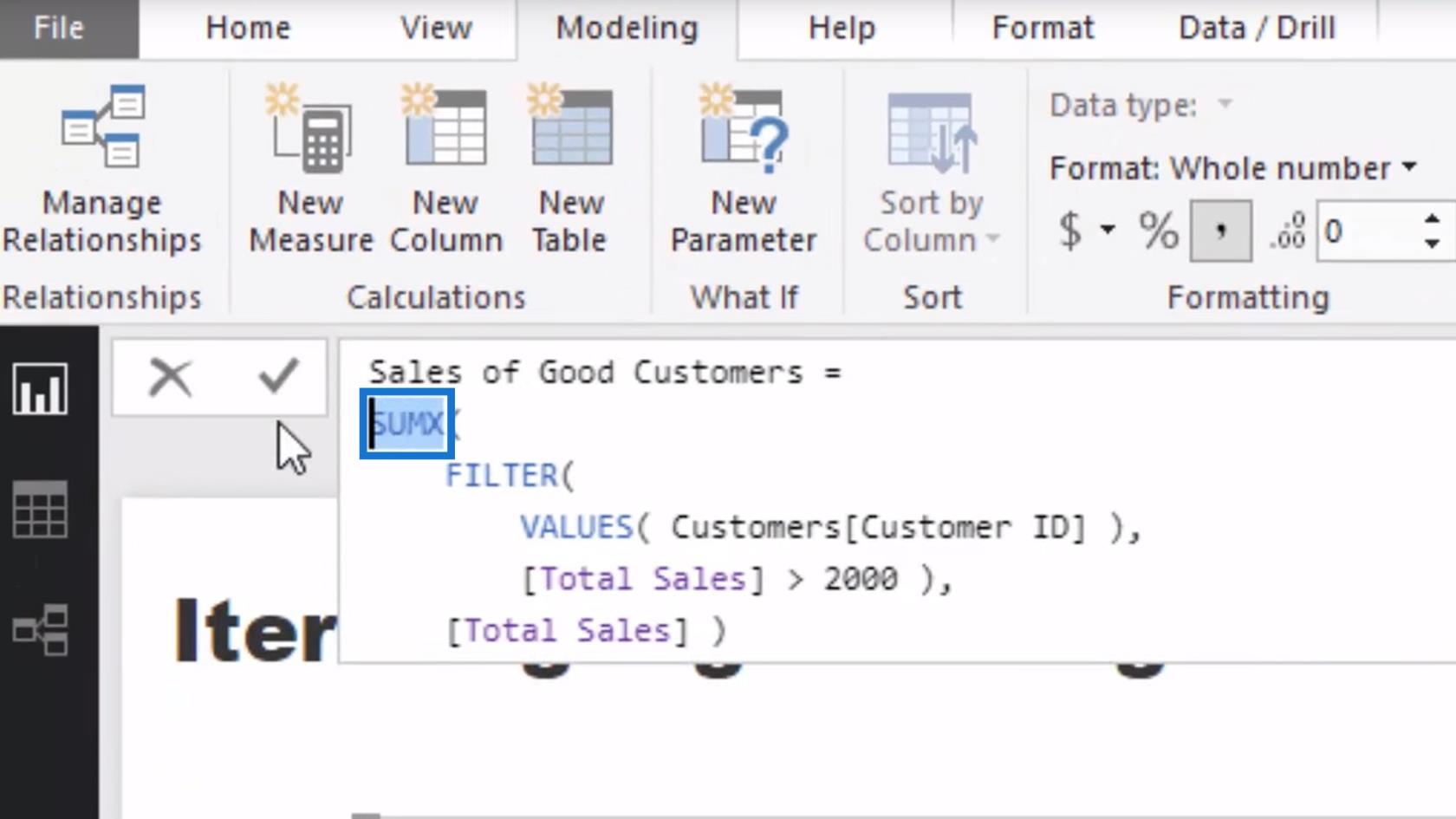
Task: Increase decimal places with up arrow
Action: 1432,218
